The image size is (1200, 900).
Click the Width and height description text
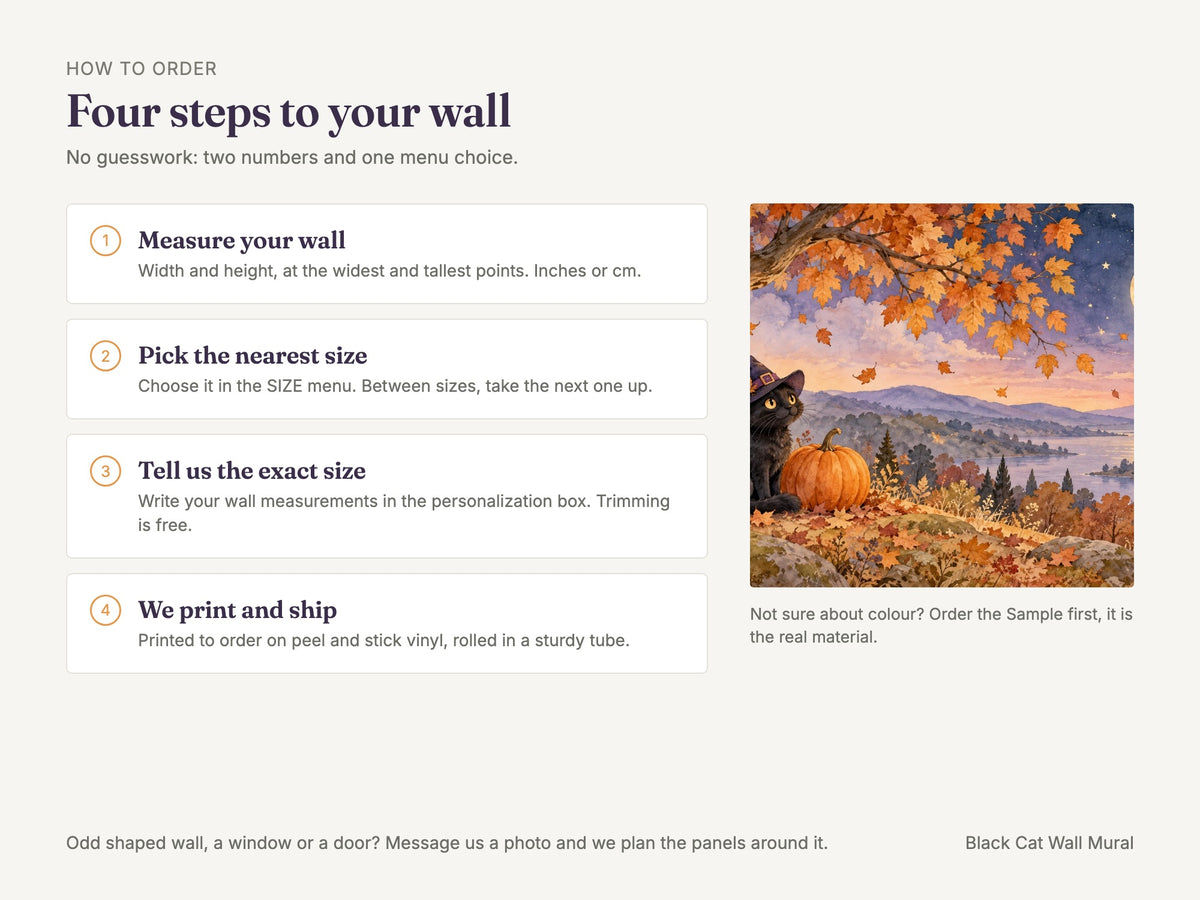pos(390,271)
